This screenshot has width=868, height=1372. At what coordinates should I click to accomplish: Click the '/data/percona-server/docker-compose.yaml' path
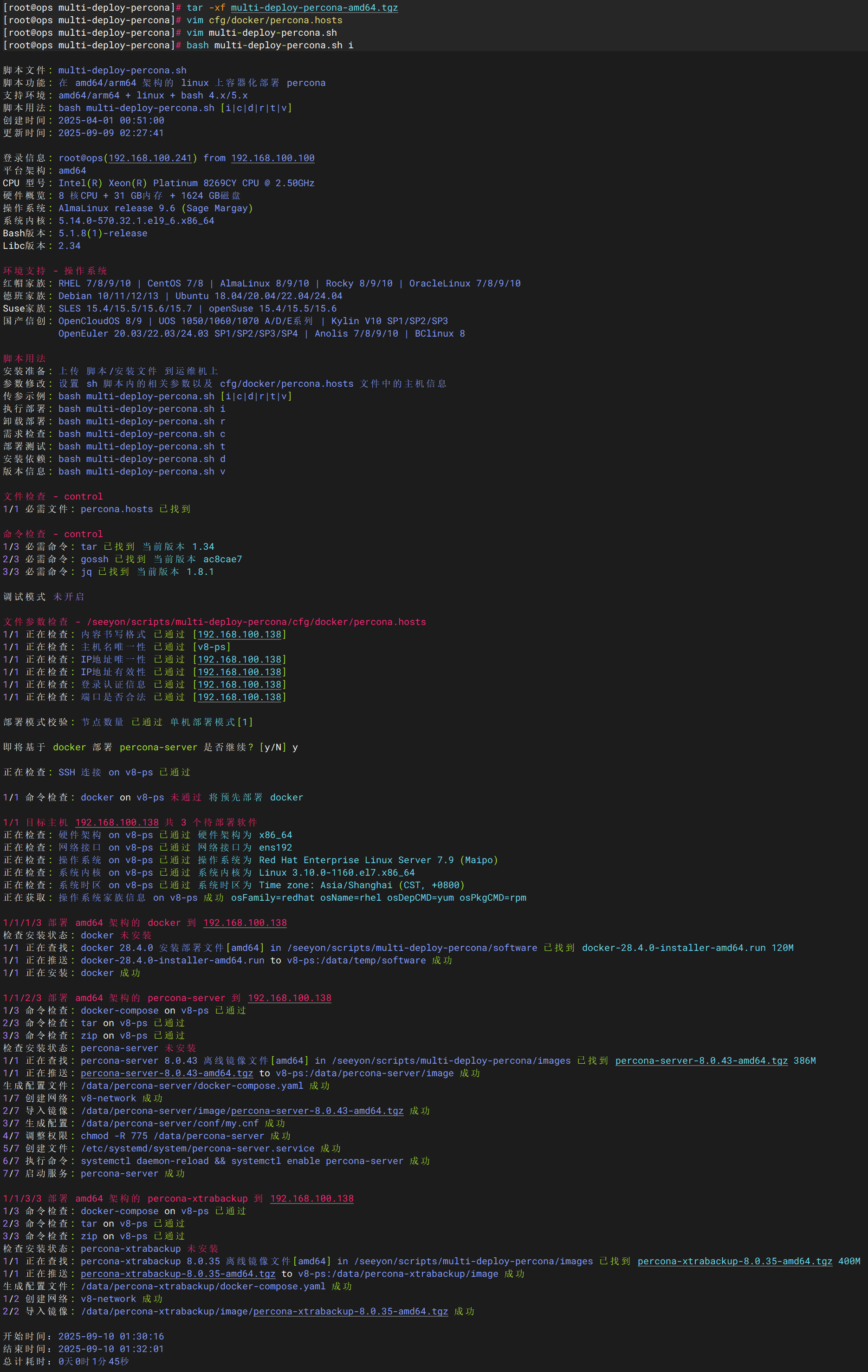coord(192,1086)
